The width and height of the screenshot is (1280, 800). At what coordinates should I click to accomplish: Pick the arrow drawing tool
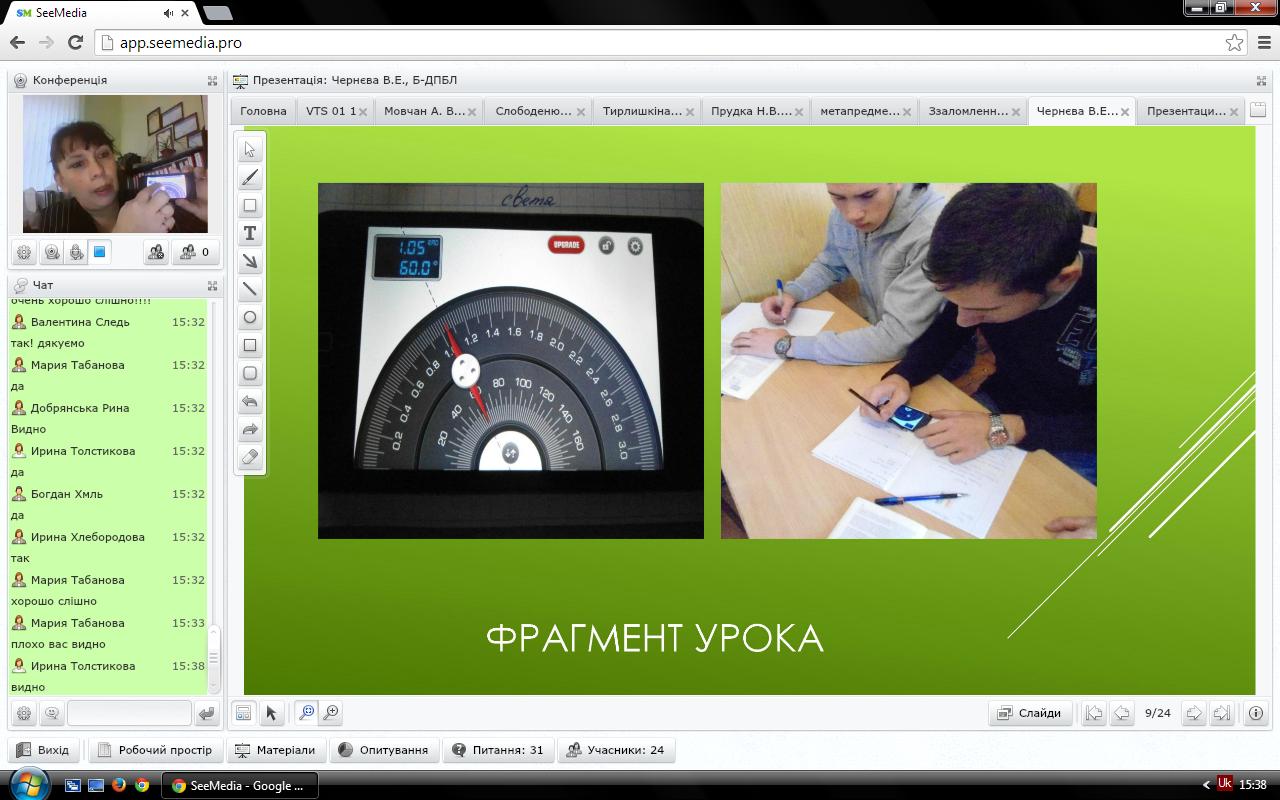[x=250, y=262]
